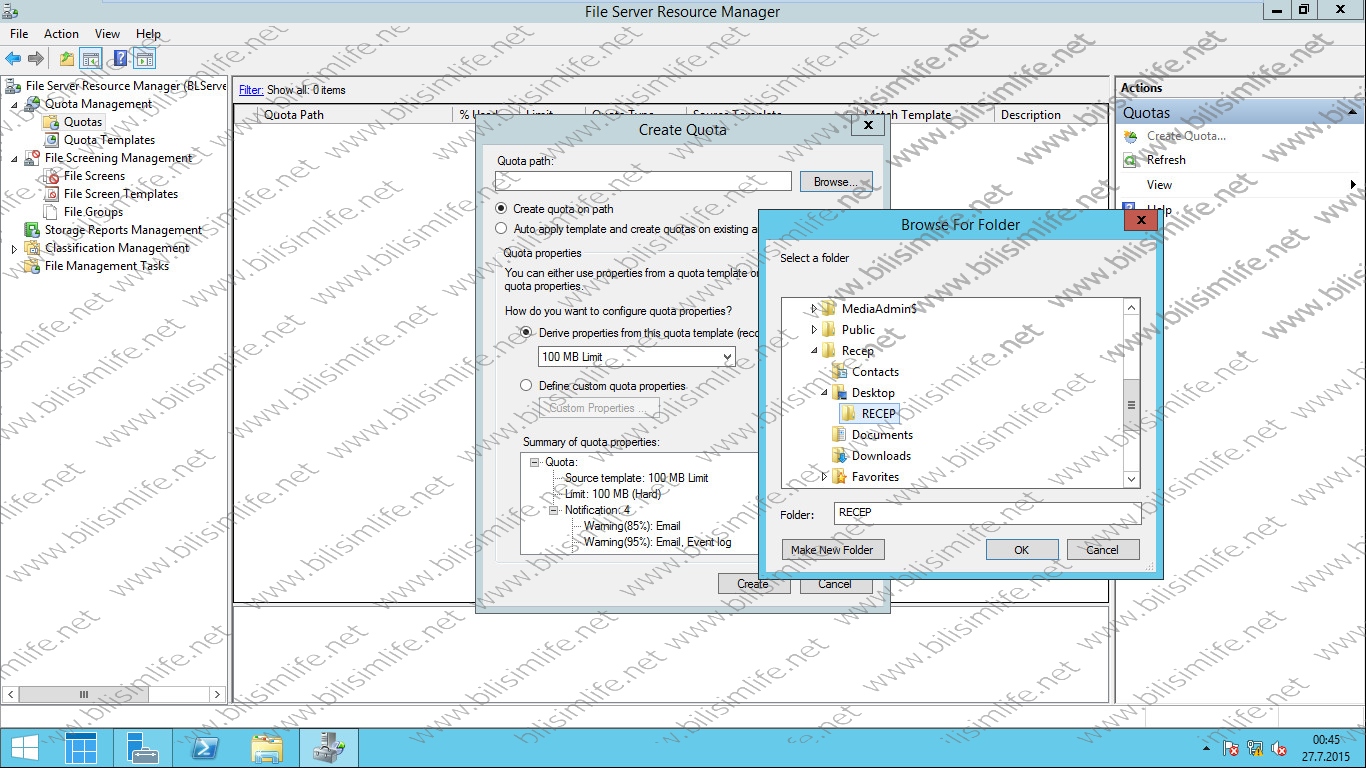The height and width of the screenshot is (768, 1366).
Task: Click into the Quota path field
Action: click(643, 181)
